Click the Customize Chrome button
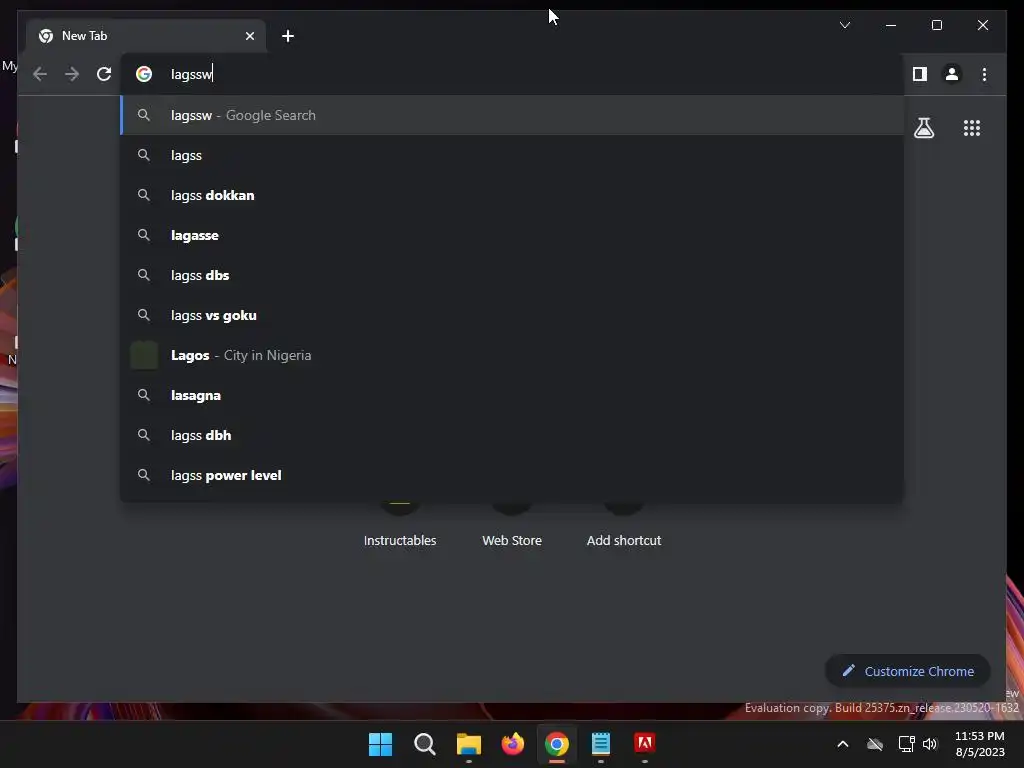Screen dimensions: 1024x768 pyautogui.click(x=908, y=671)
